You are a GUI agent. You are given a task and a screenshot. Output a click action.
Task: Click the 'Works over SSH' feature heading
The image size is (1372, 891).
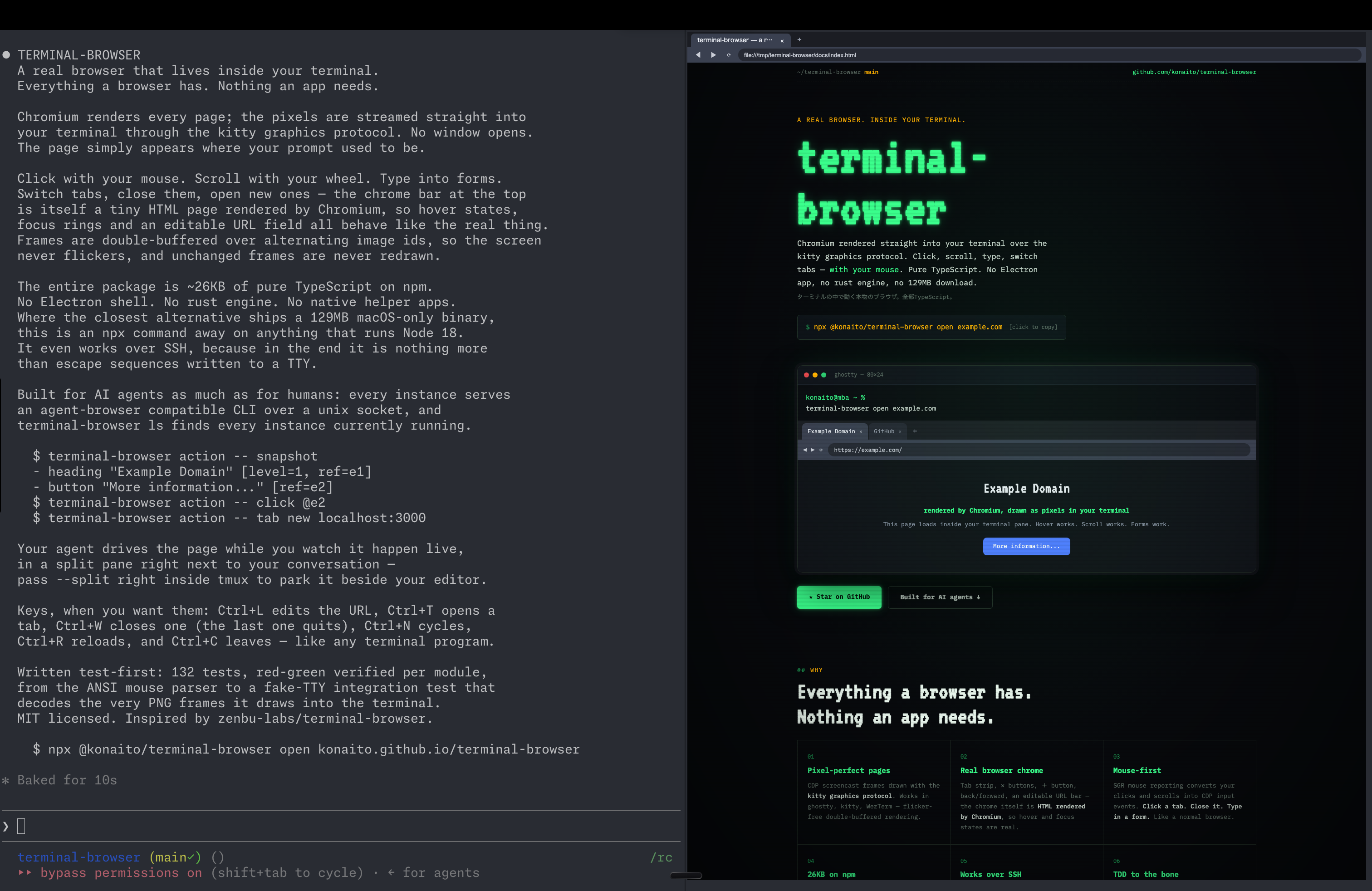[x=990, y=874]
